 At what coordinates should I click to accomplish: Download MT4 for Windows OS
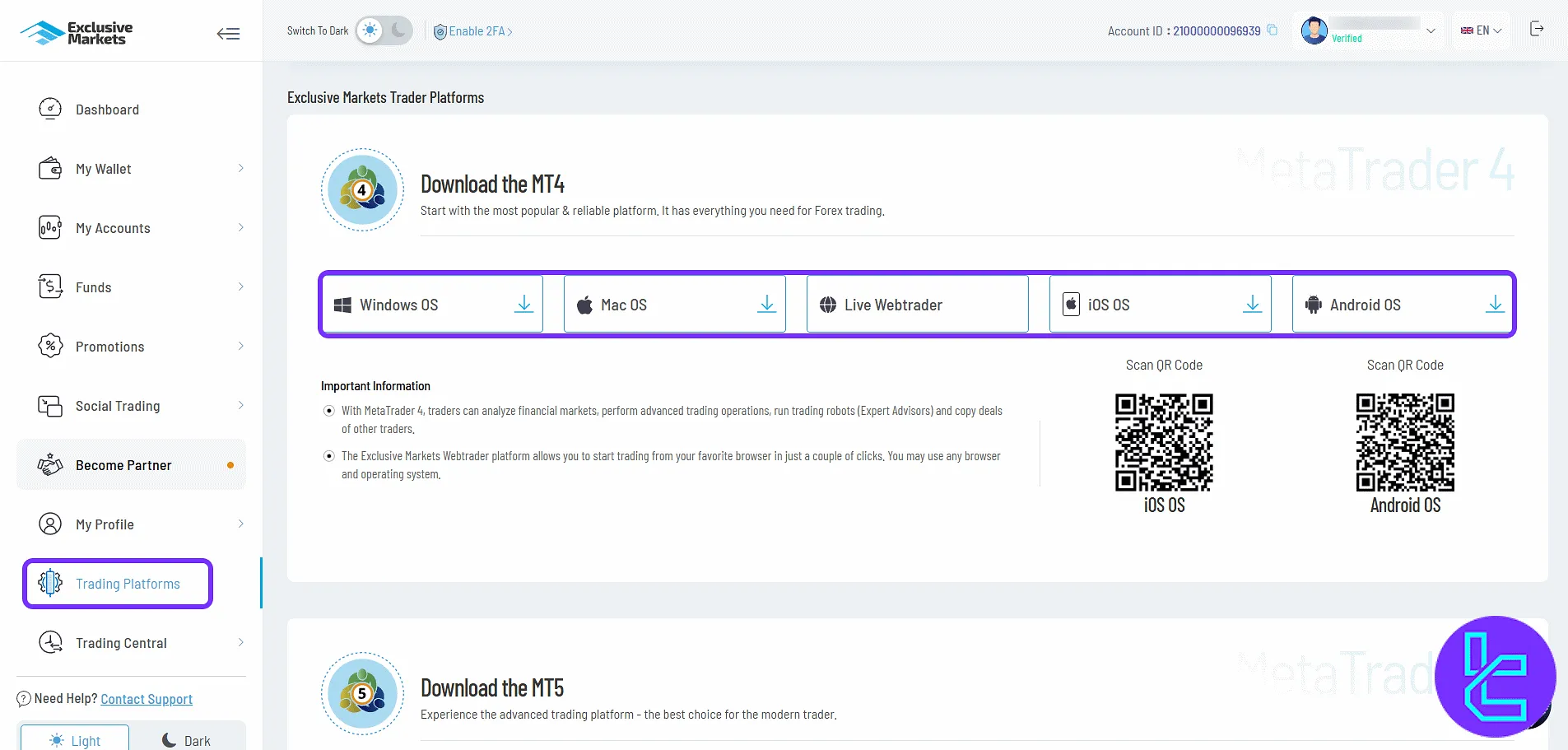point(432,305)
